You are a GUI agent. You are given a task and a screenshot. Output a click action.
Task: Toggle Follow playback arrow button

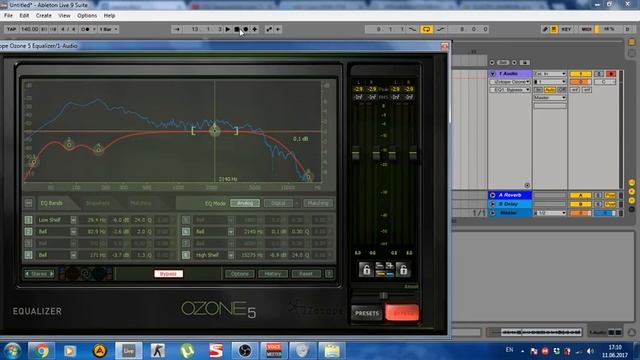(x=177, y=29)
